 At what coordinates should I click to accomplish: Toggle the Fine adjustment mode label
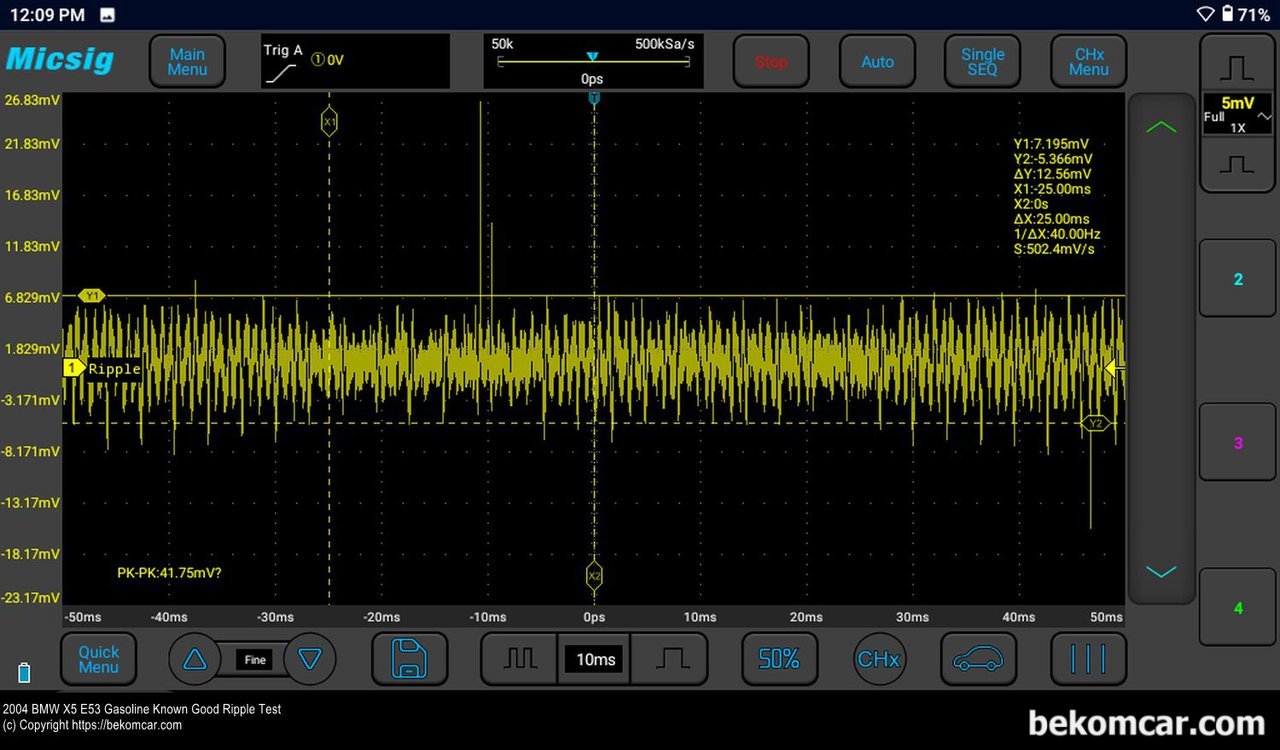click(255, 660)
